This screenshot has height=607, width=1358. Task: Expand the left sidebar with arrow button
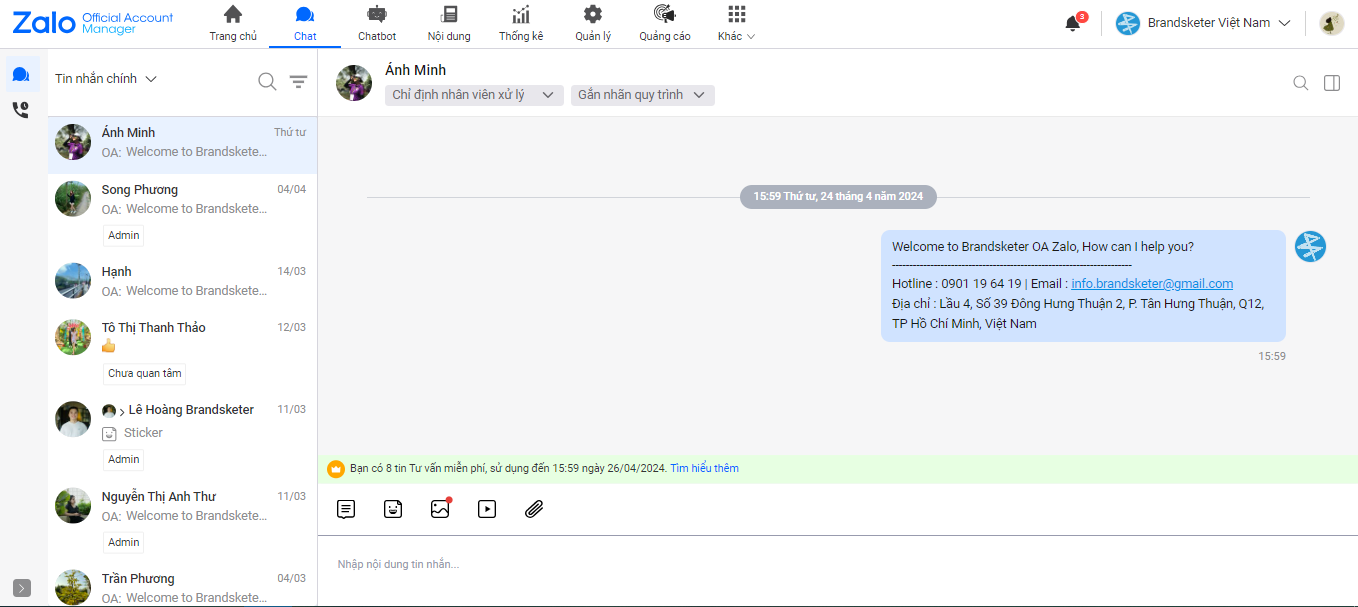(x=22, y=588)
